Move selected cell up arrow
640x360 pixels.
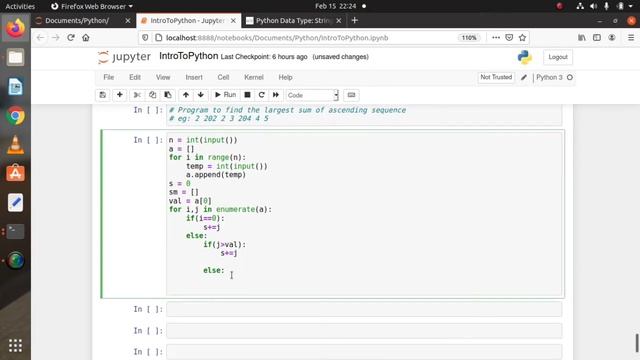pyautogui.click(x=186, y=95)
